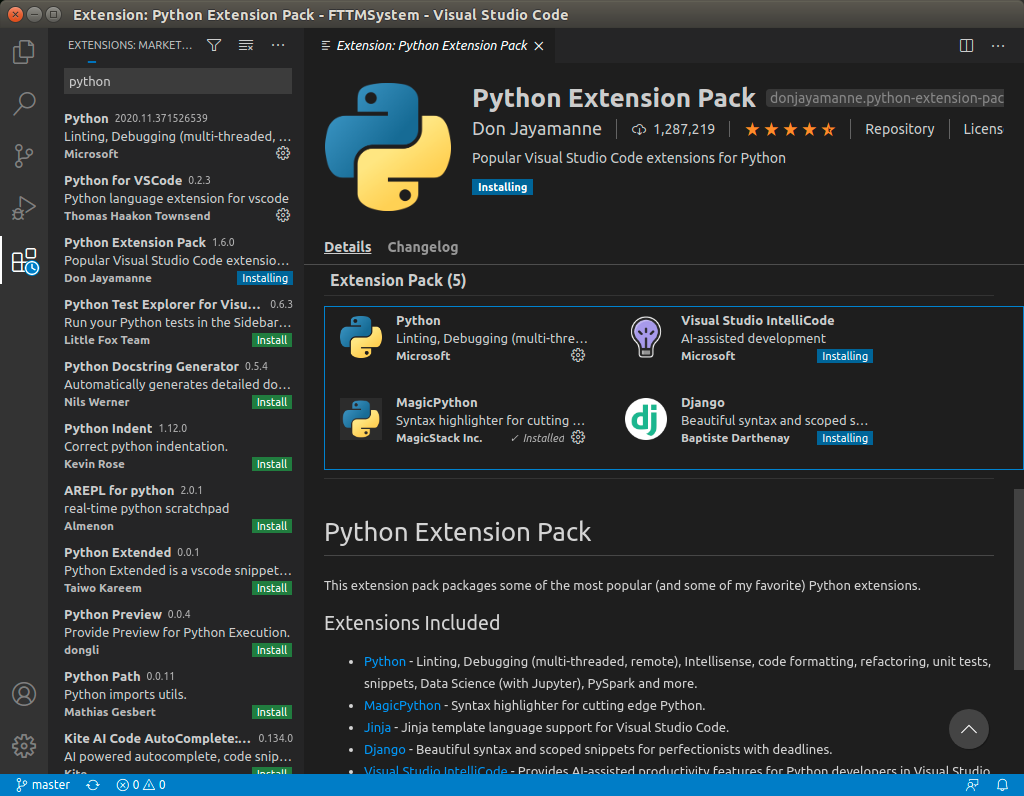The height and width of the screenshot is (796, 1024).
Task: Click Installing button for Django
Action: (x=844, y=438)
